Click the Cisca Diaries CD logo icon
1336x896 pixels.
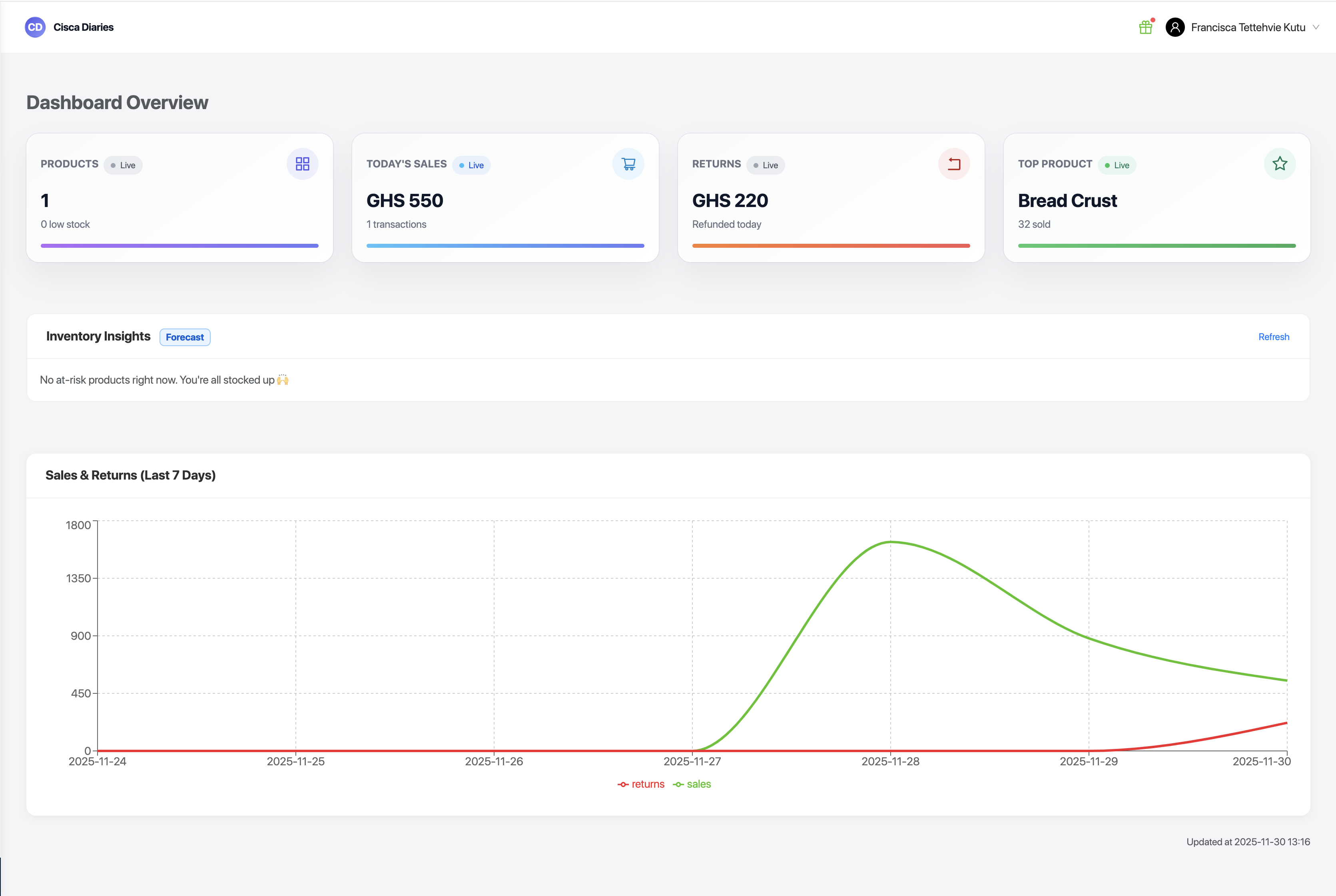click(35, 27)
